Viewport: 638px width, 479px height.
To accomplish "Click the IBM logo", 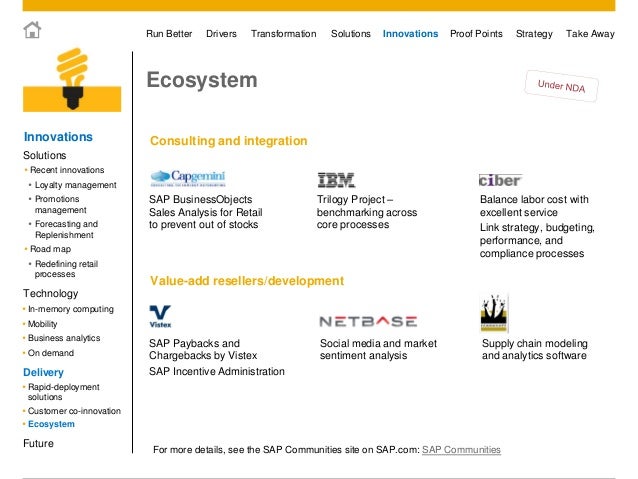I will (336, 180).
